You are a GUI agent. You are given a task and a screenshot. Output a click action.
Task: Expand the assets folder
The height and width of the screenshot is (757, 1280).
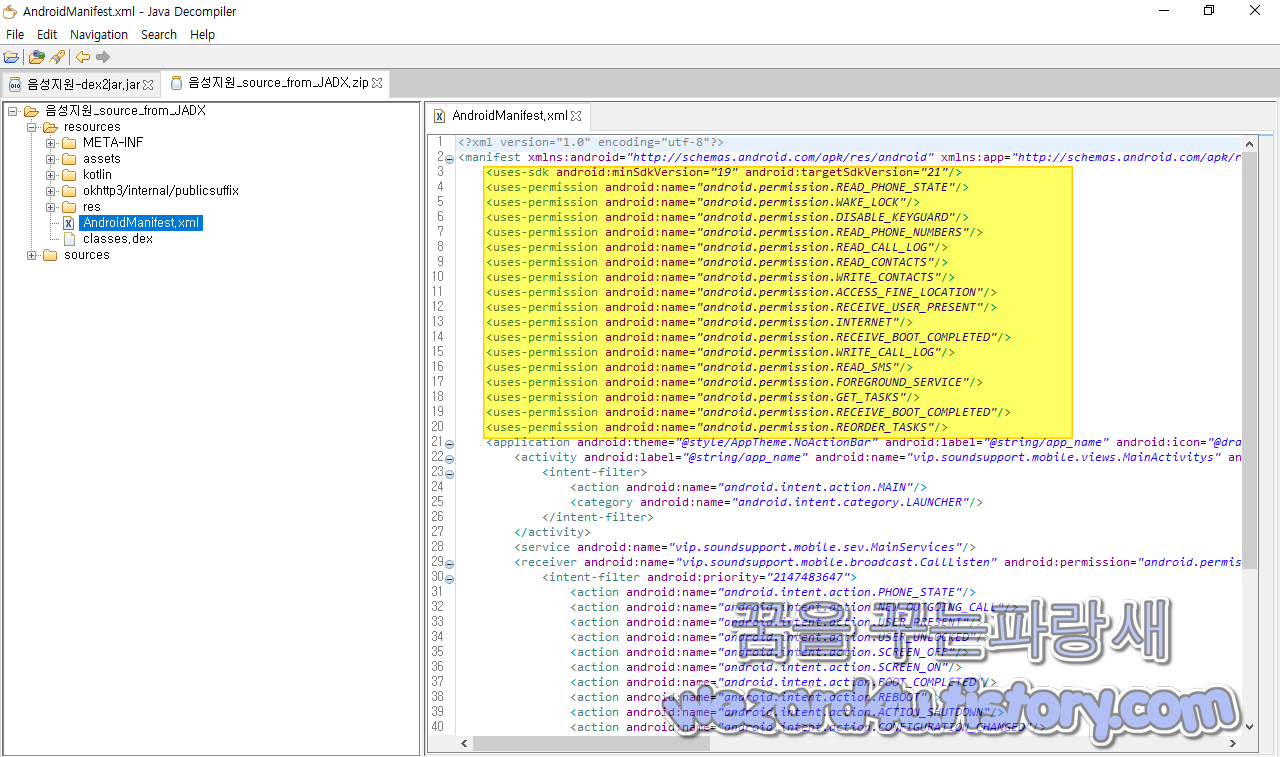pyautogui.click(x=50, y=159)
